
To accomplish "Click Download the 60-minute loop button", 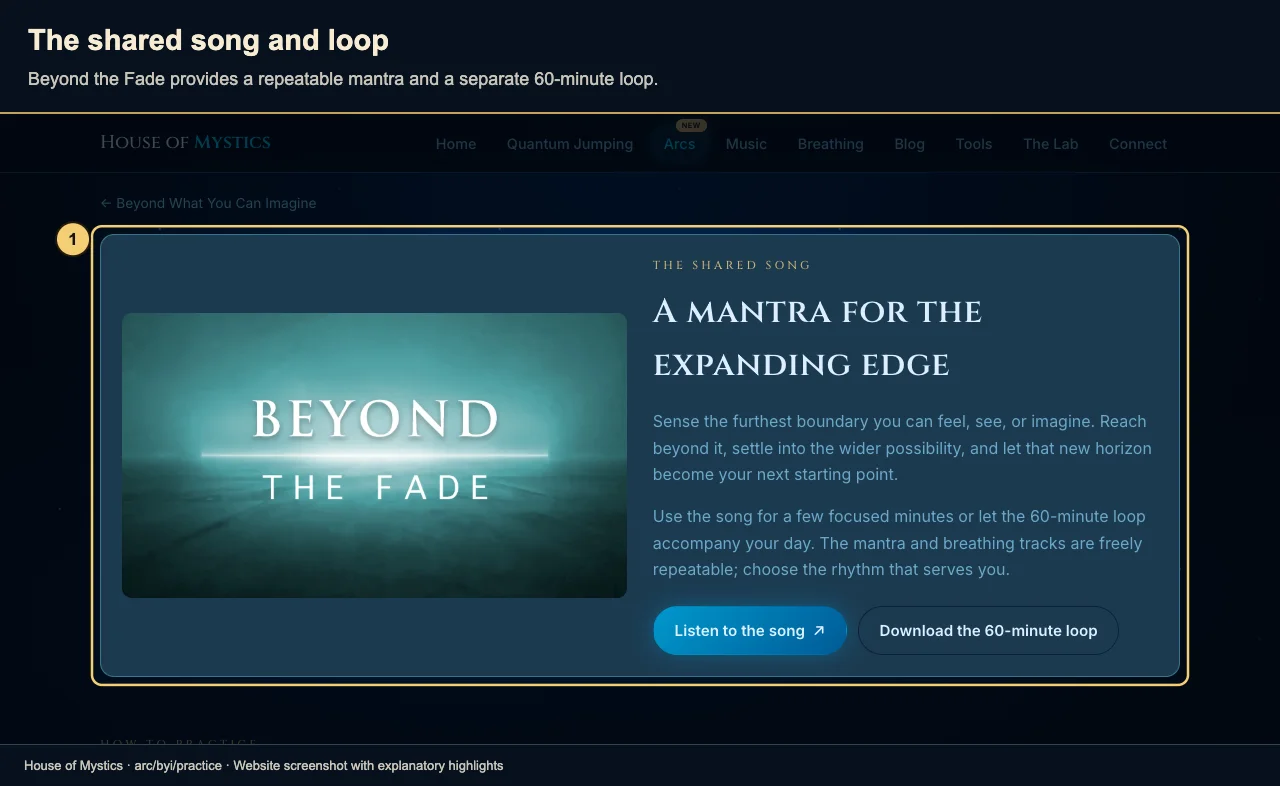I will tap(988, 631).
